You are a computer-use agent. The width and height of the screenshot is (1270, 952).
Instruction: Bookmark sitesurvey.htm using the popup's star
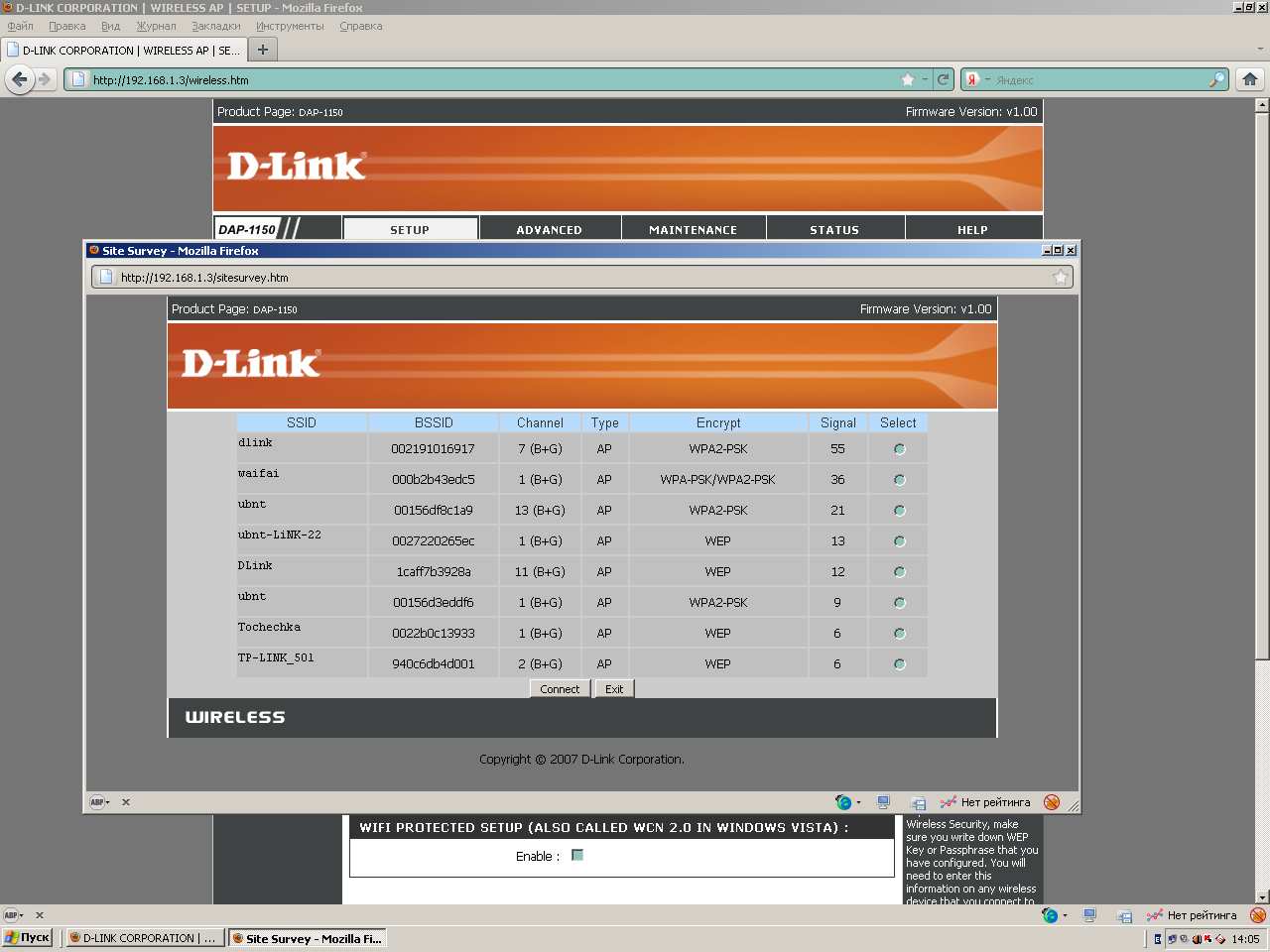1061,277
